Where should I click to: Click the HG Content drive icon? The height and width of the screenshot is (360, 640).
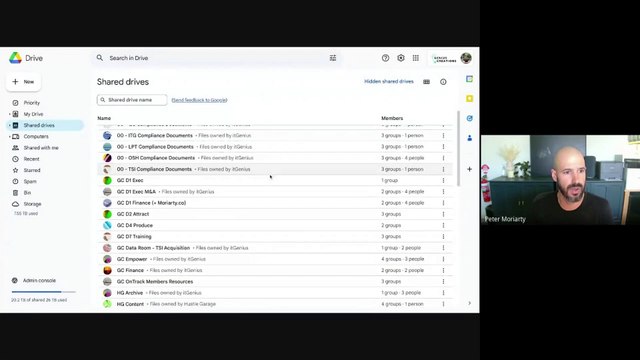(107, 304)
